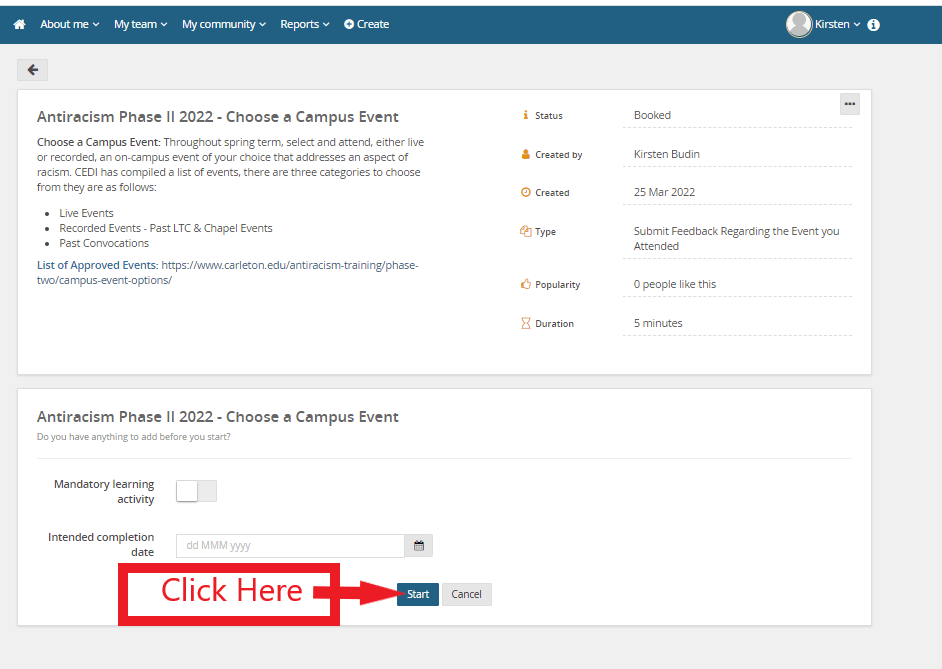Image resolution: width=942 pixels, height=669 pixels.
Task: Click the Created by person icon
Action: click(x=526, y=154)
